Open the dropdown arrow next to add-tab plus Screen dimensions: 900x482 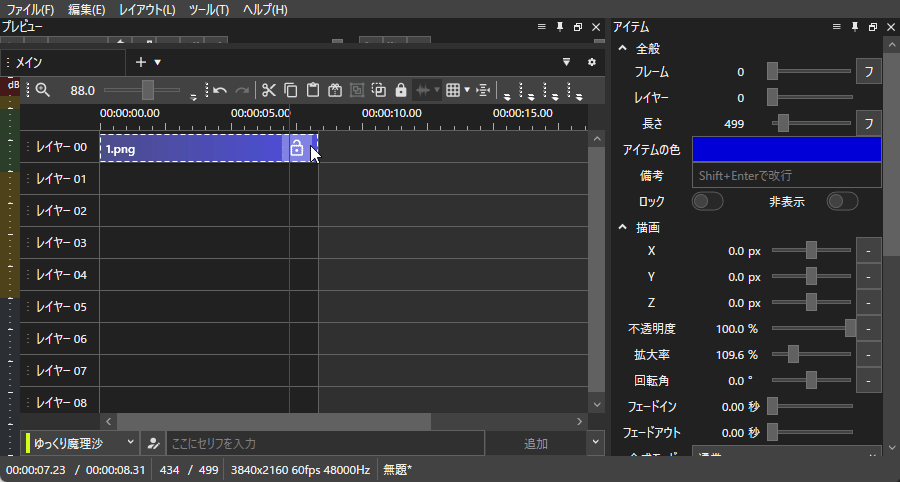pos(158,63)
